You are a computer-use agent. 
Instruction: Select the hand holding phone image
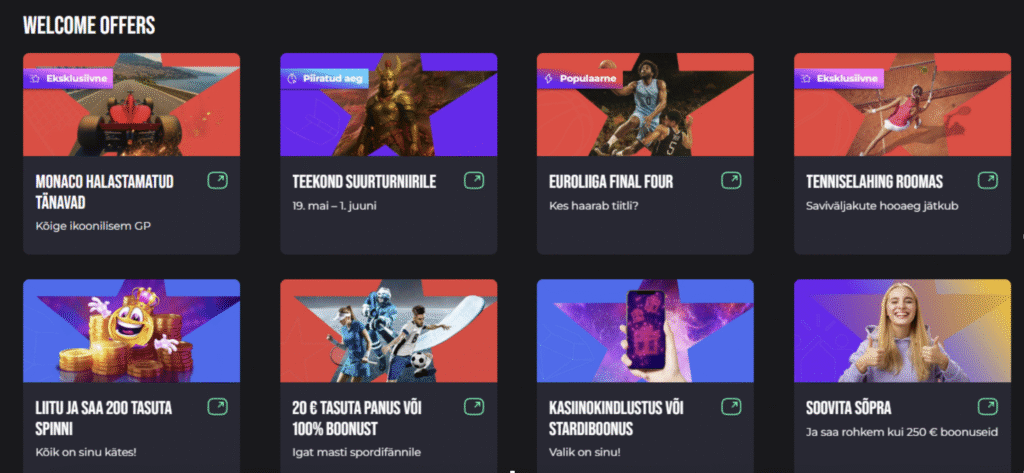pyautogui.click(x=645, y=331)
